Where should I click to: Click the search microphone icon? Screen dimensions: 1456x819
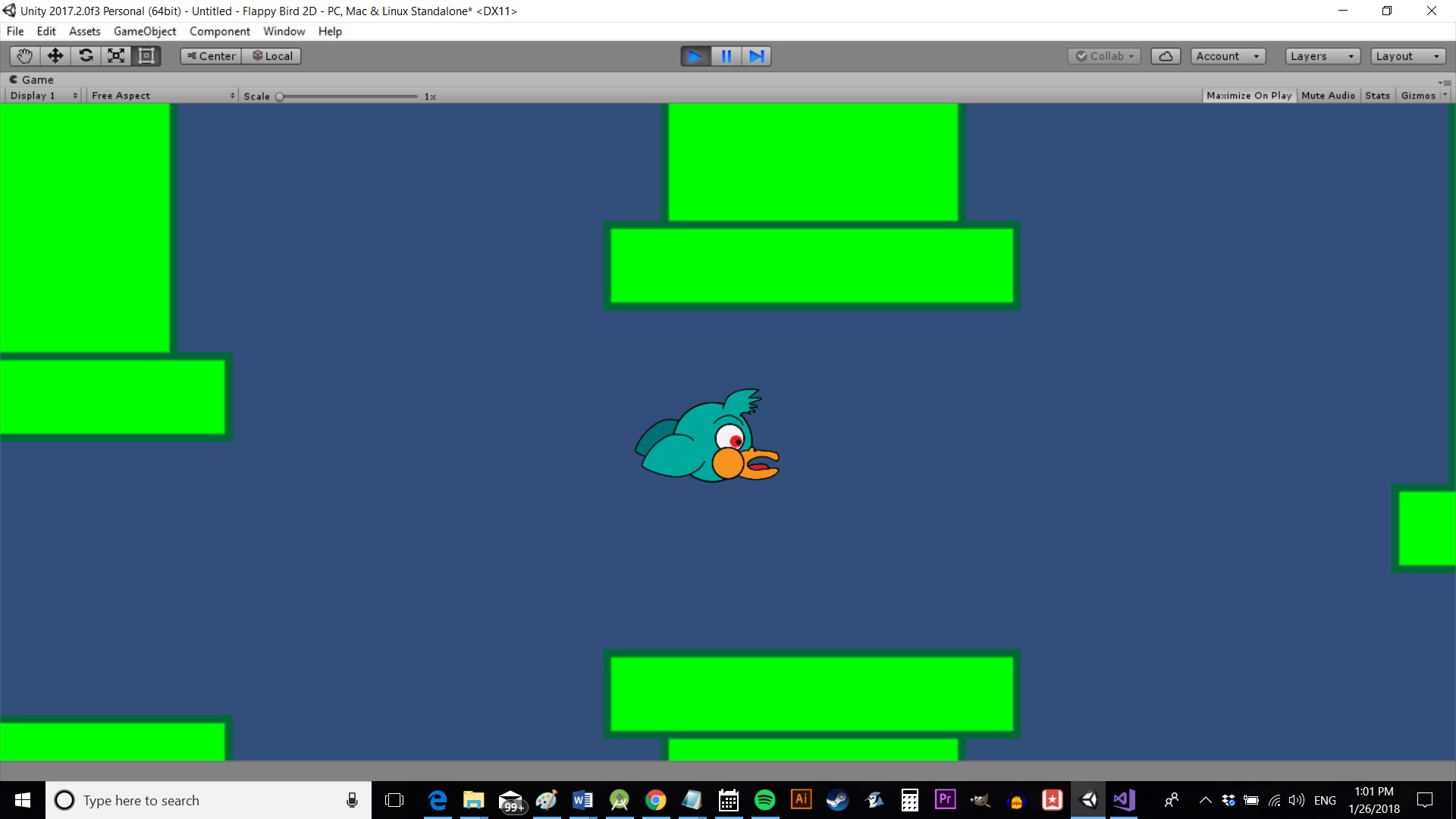point(352,800)
